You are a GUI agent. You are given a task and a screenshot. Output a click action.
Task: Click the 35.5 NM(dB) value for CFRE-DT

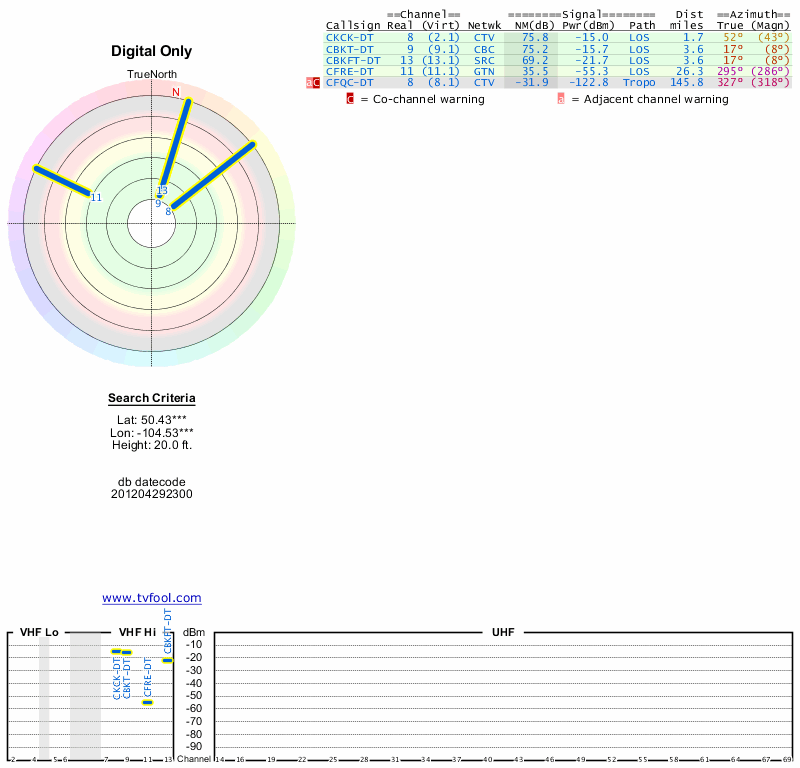click(535, 72)
